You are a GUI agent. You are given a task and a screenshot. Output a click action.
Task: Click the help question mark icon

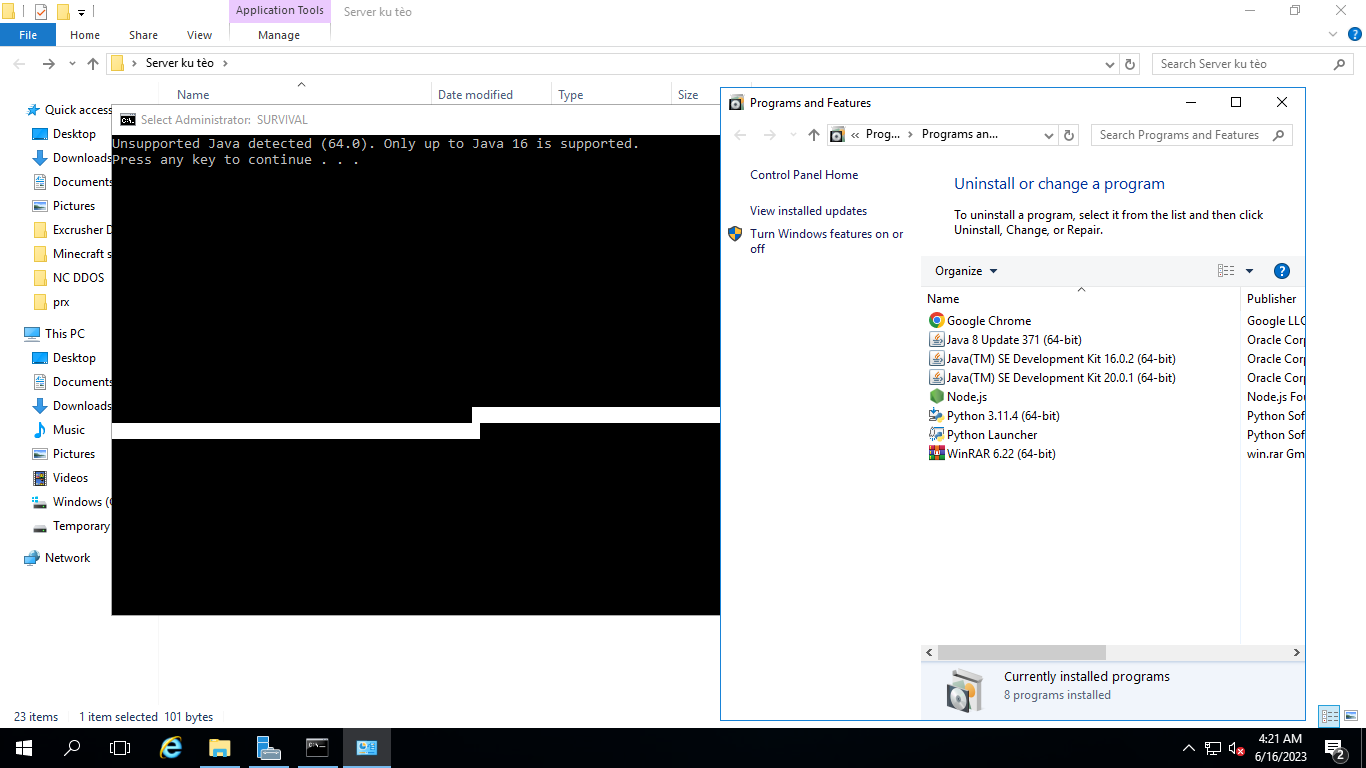click(x=1282, y=271)
